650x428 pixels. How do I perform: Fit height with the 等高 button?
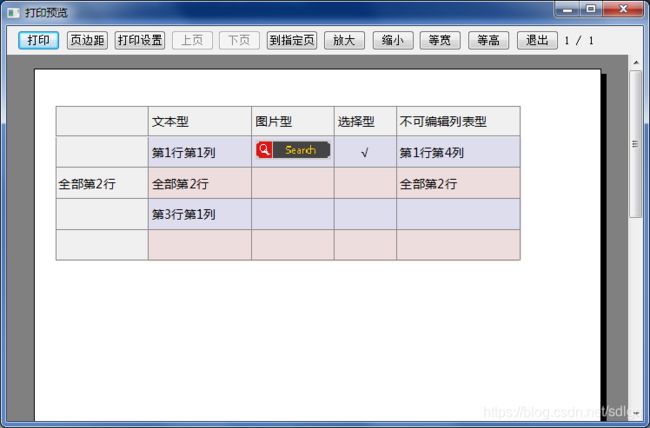[x=488, y=40]
